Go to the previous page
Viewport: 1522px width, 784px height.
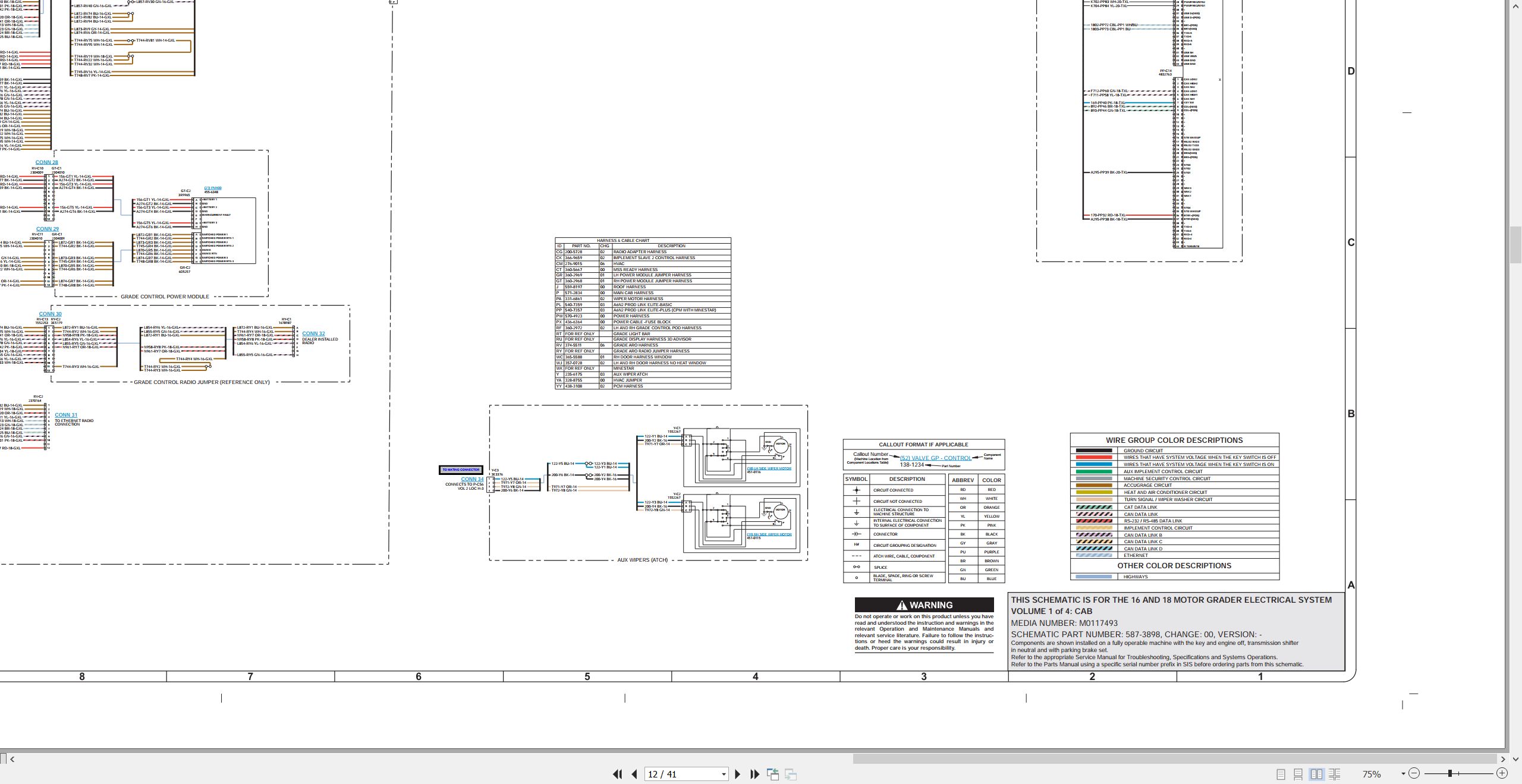coord(634,774)
